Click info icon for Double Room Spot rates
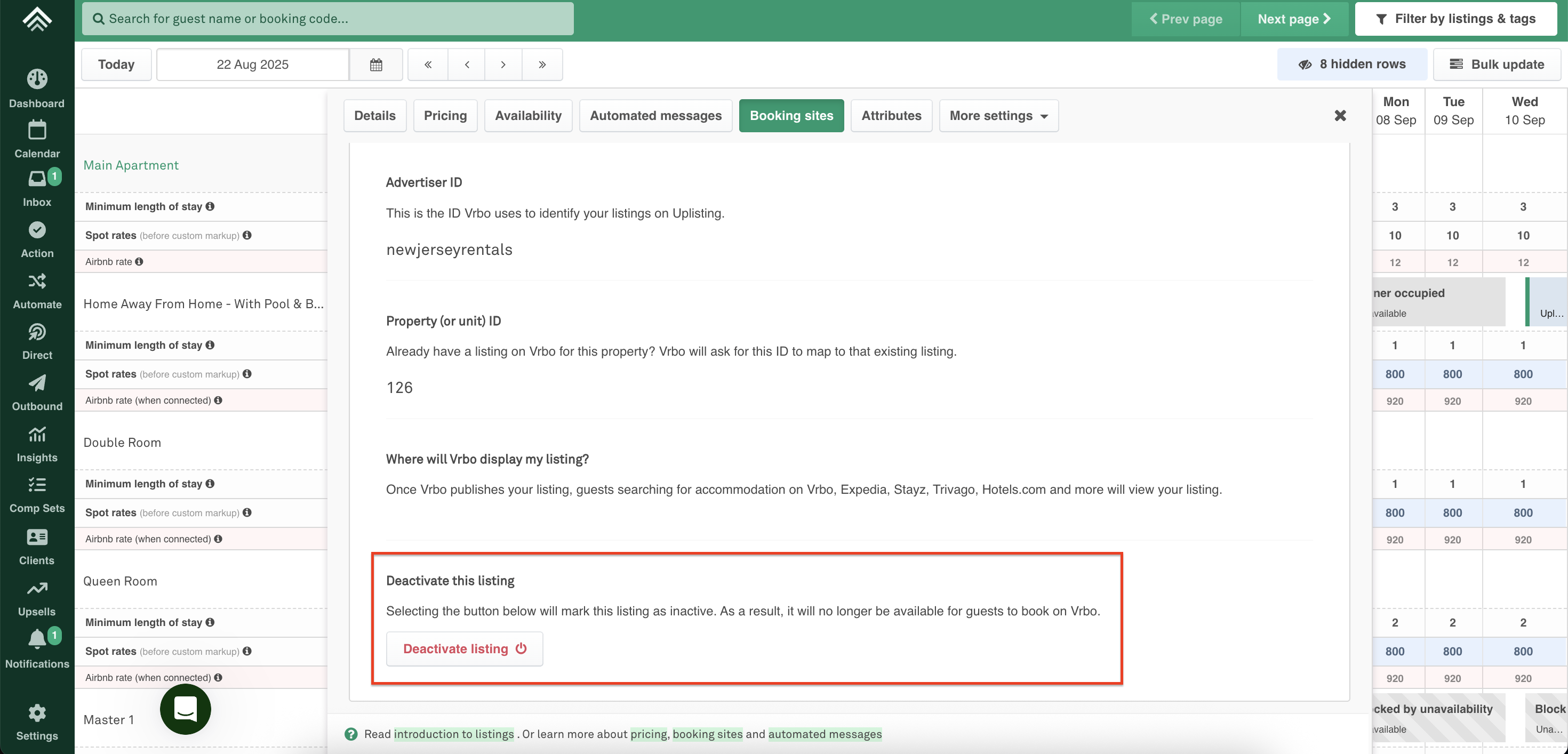Image resolution: width=1568 pixels, height=754 pixels. pyautogui.click(x=247, y=512)
